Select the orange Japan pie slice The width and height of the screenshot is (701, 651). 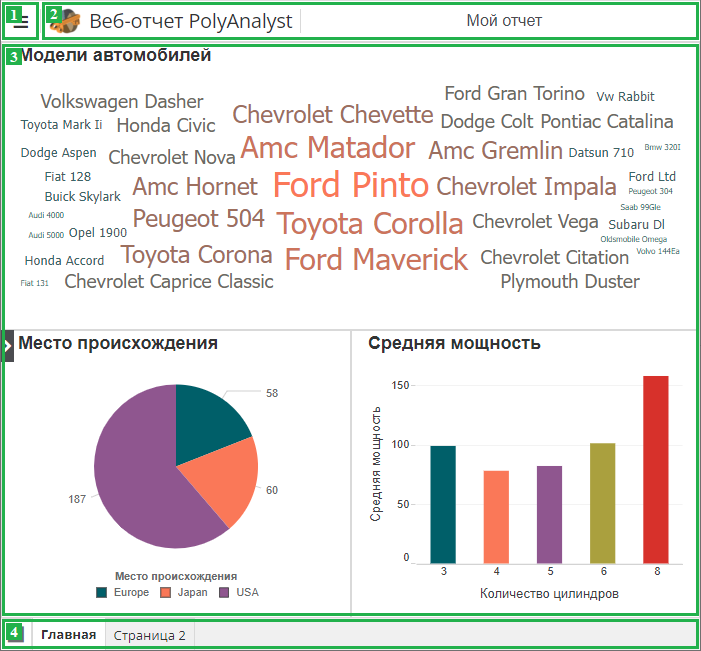pos(224,478)
